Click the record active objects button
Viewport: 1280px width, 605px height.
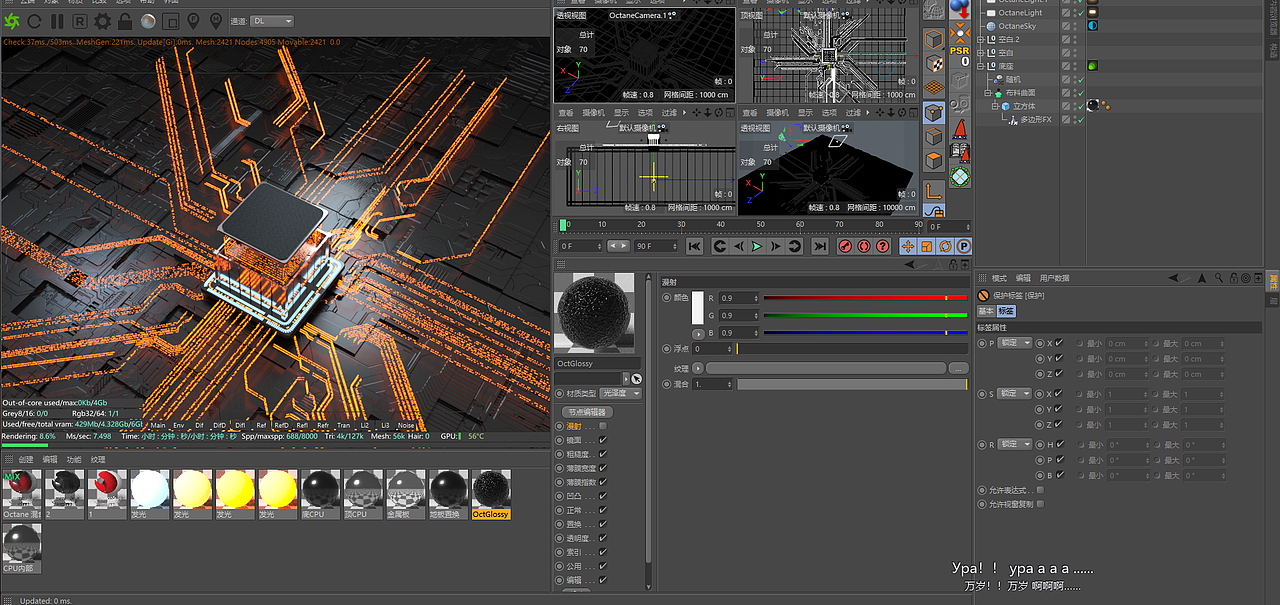845,246
